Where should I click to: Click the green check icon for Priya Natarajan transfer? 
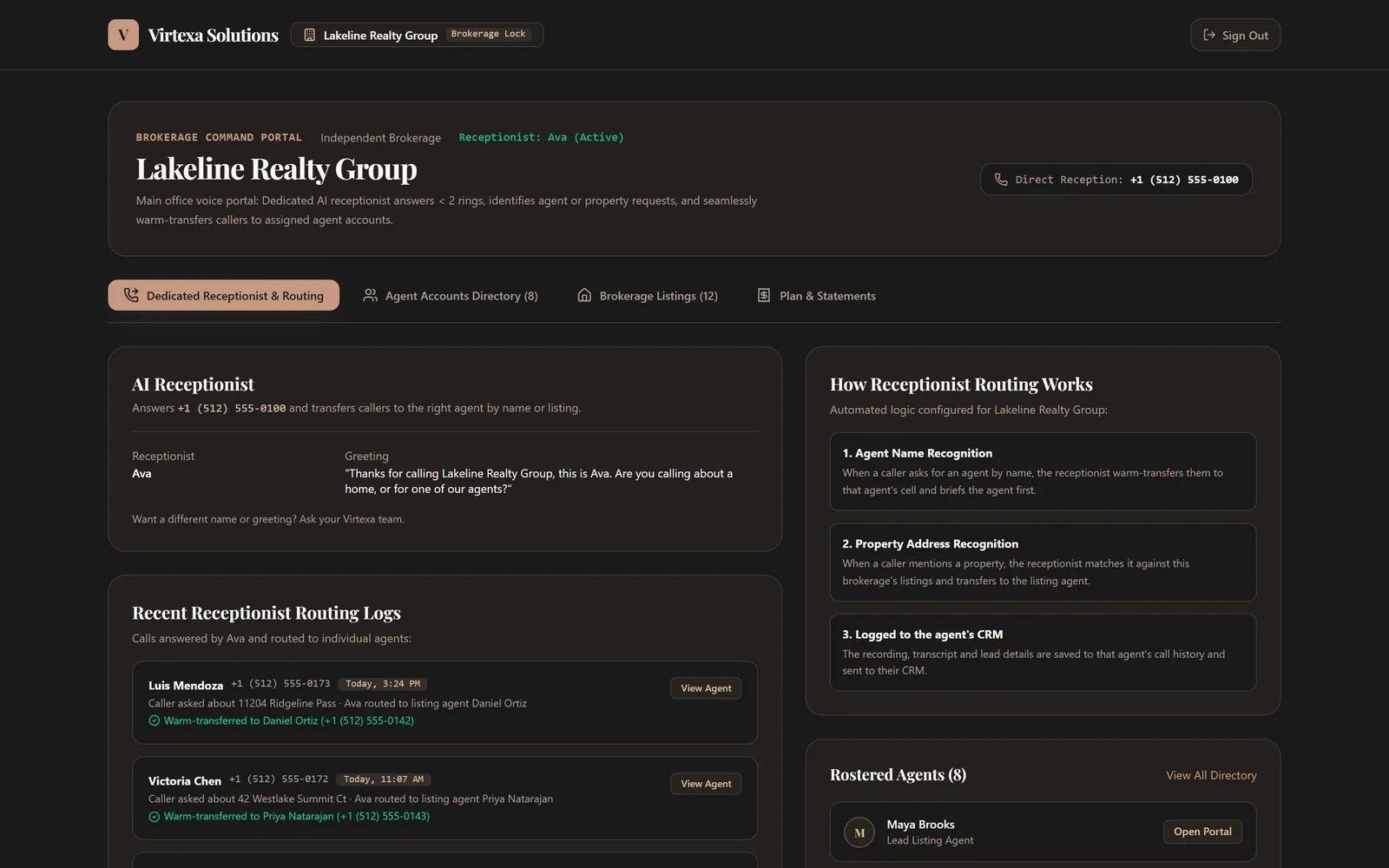pos(155,816)
